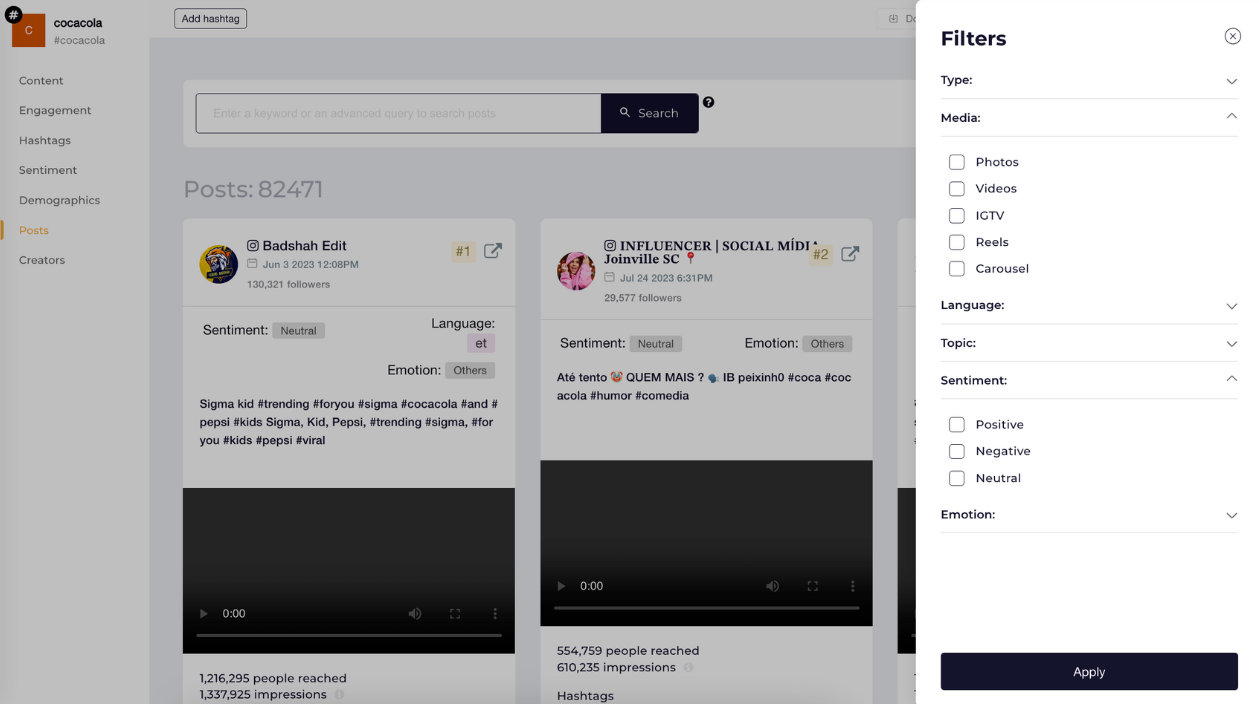Image resolution: width=1259 pixels, height=704 pixels.
Task: Play the Badshah Edit video
Action: tap(204, 613)
